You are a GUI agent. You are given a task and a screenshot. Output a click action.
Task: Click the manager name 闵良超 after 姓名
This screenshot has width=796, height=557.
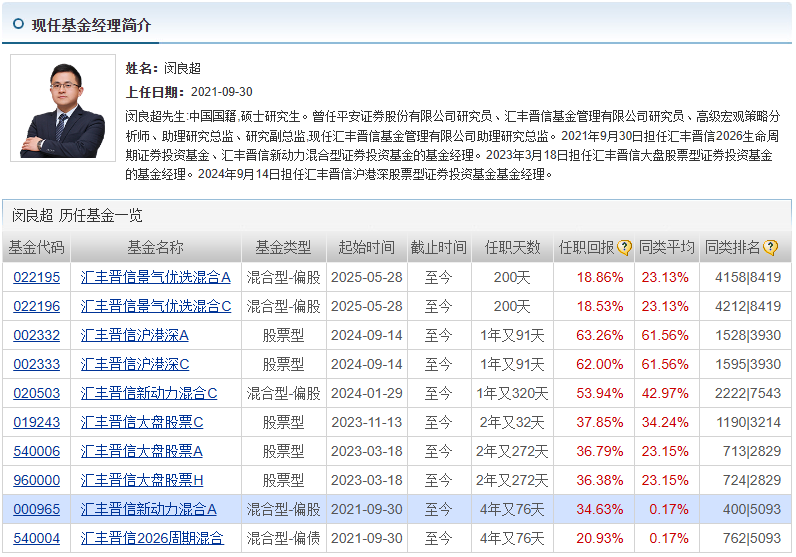point(182,68)
